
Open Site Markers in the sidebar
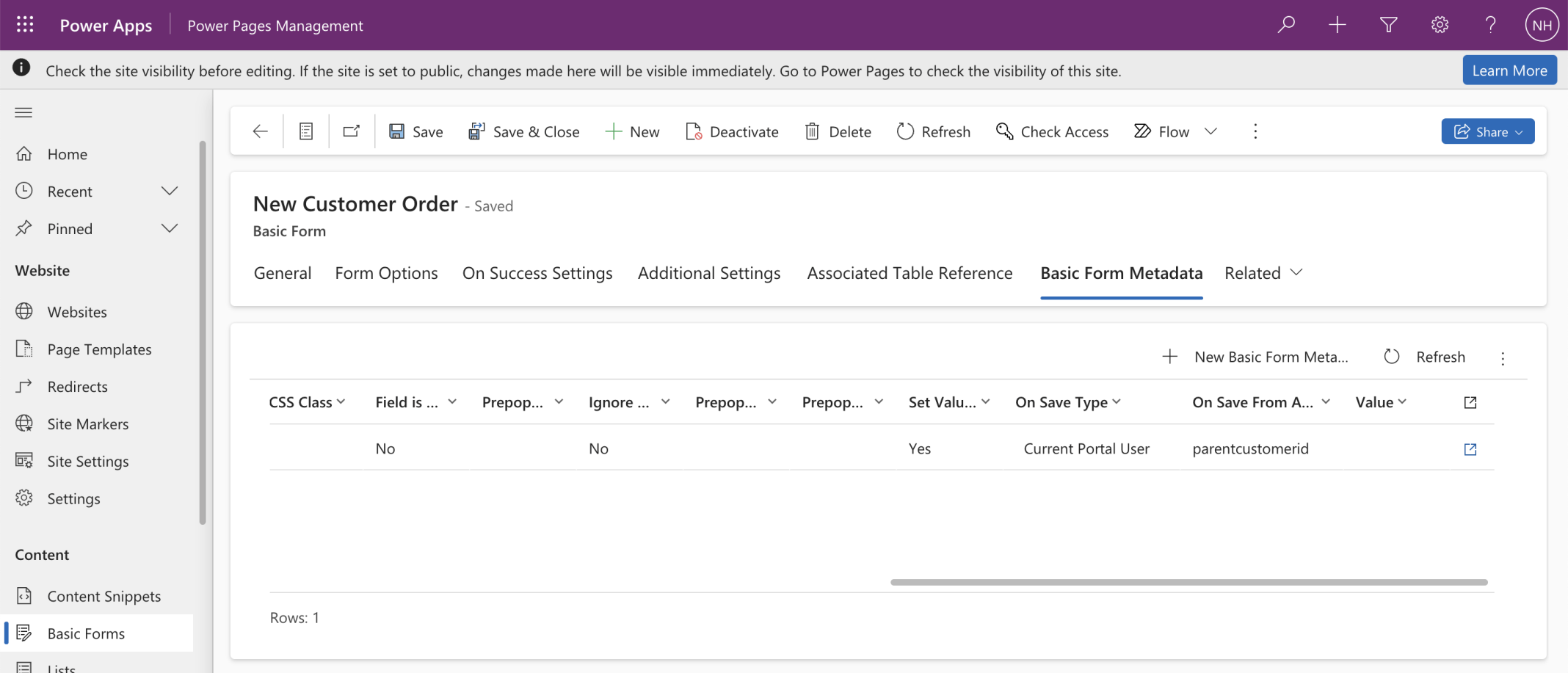point(87,424)
